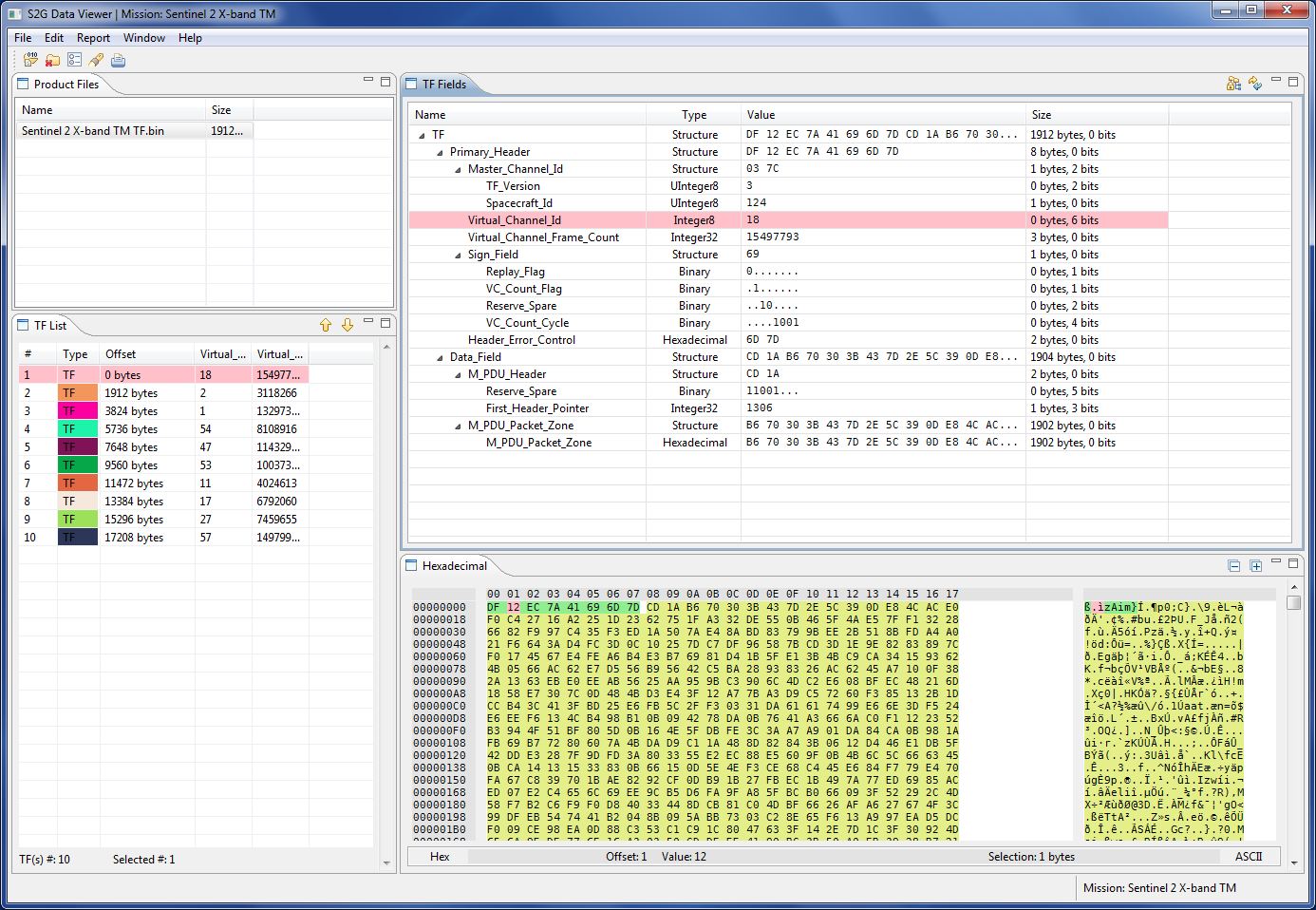
Task: Open the Report menu
Action: 93,38
